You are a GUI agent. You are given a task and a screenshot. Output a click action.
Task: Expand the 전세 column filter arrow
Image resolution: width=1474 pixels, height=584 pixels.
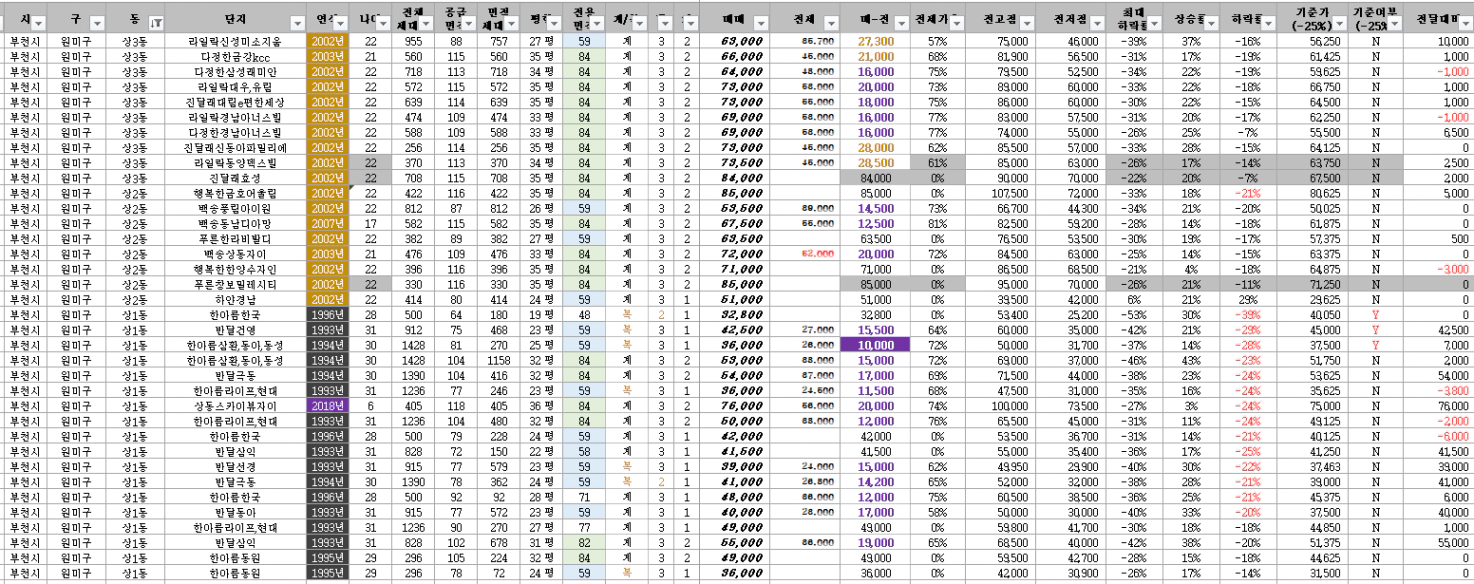(x=828, y=22)
